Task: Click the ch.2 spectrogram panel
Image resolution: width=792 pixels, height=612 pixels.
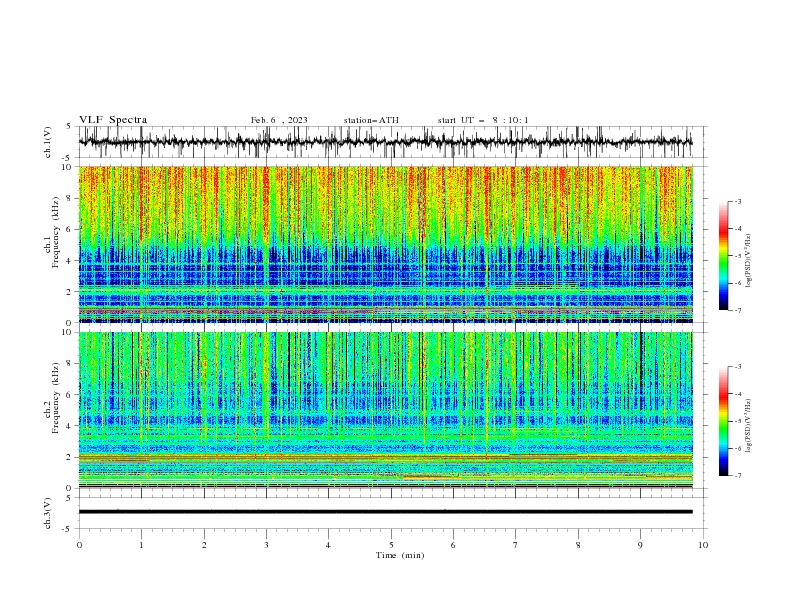Action: (385, 410)
